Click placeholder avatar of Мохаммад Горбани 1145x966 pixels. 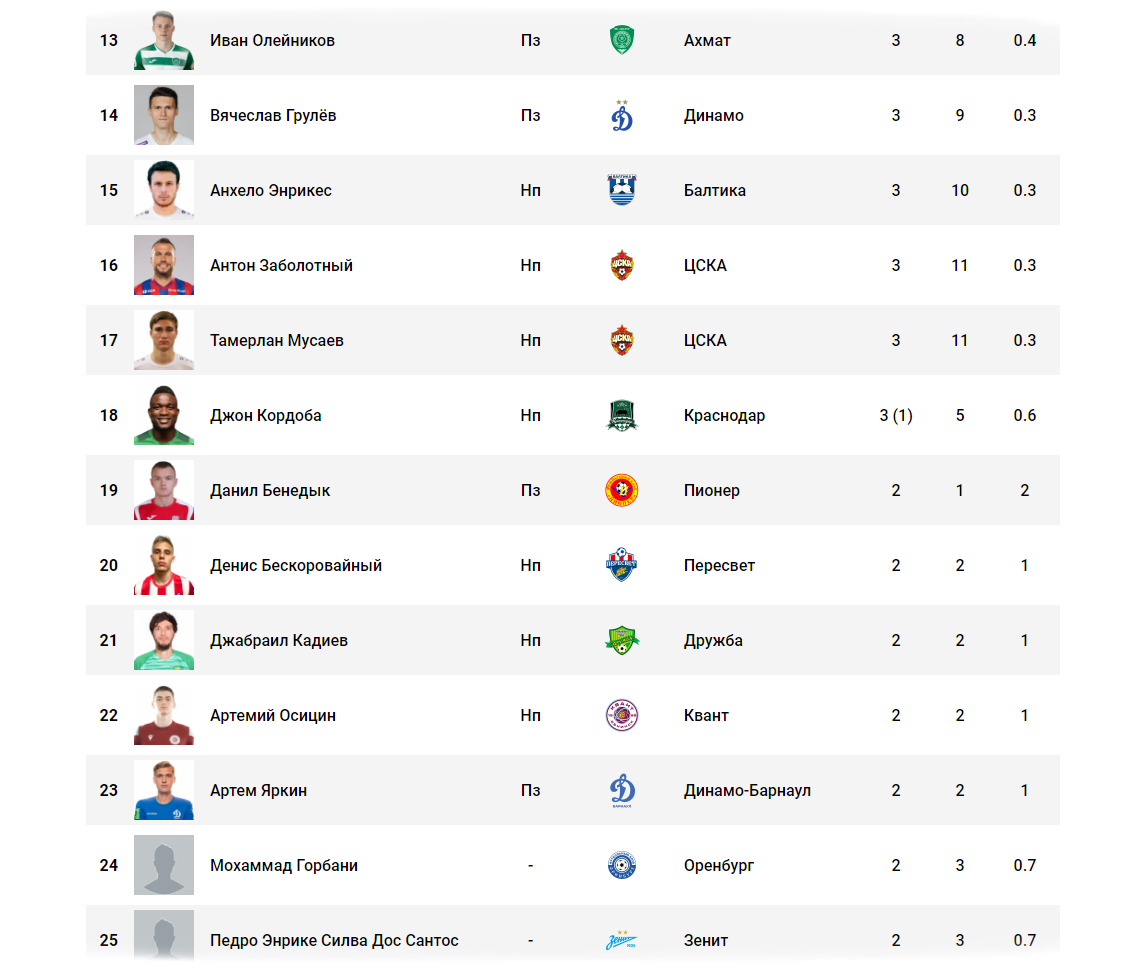(164, 865)
